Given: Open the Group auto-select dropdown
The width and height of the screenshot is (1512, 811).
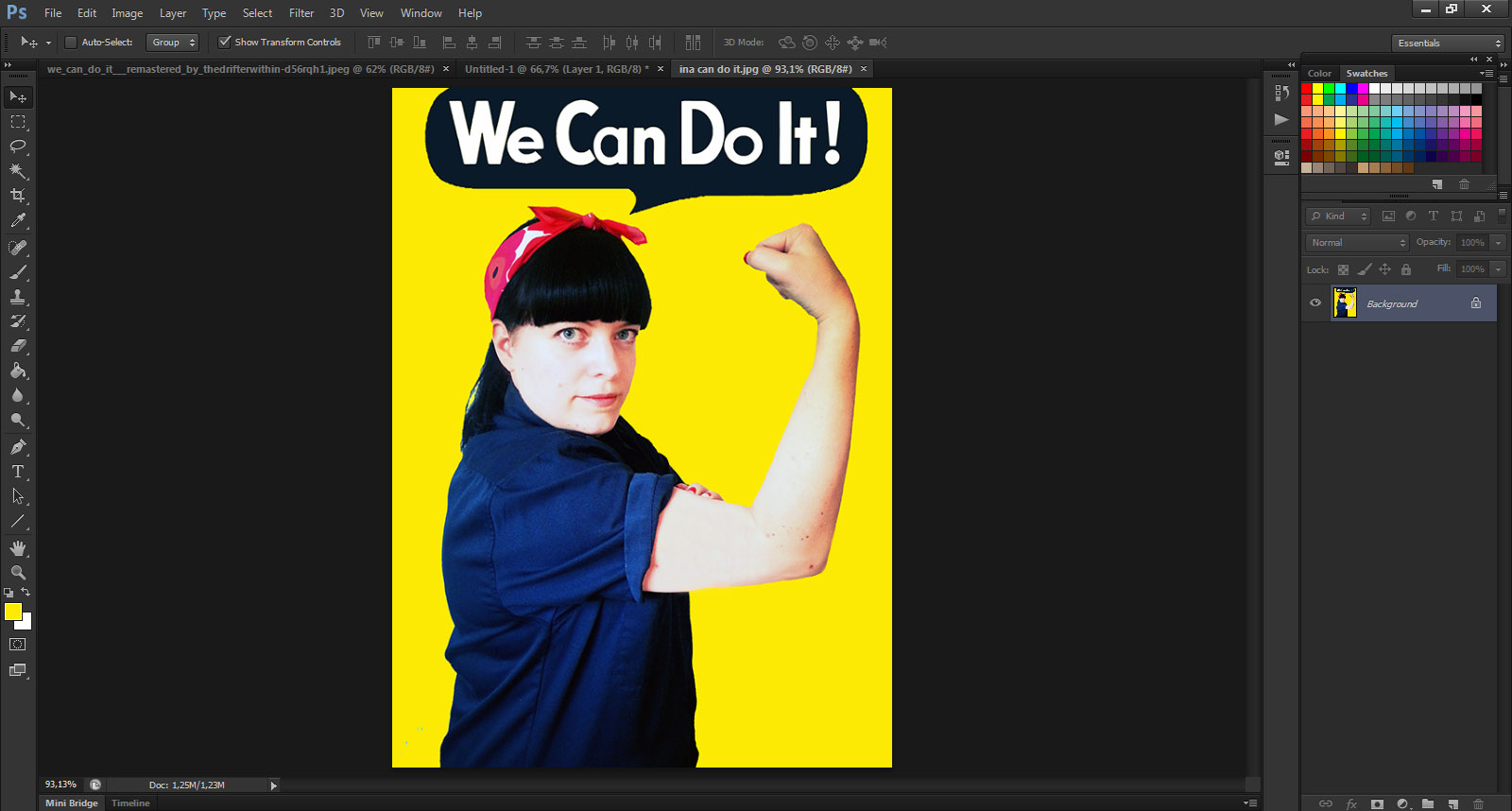Looking at the screenshot, I should [x=173, y=43].
